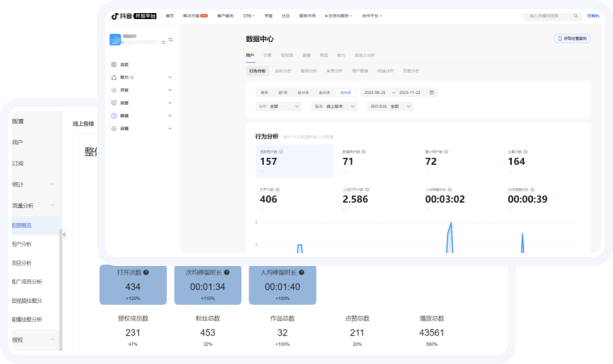Click the switch-app icon beside the app name

point(171,39)
